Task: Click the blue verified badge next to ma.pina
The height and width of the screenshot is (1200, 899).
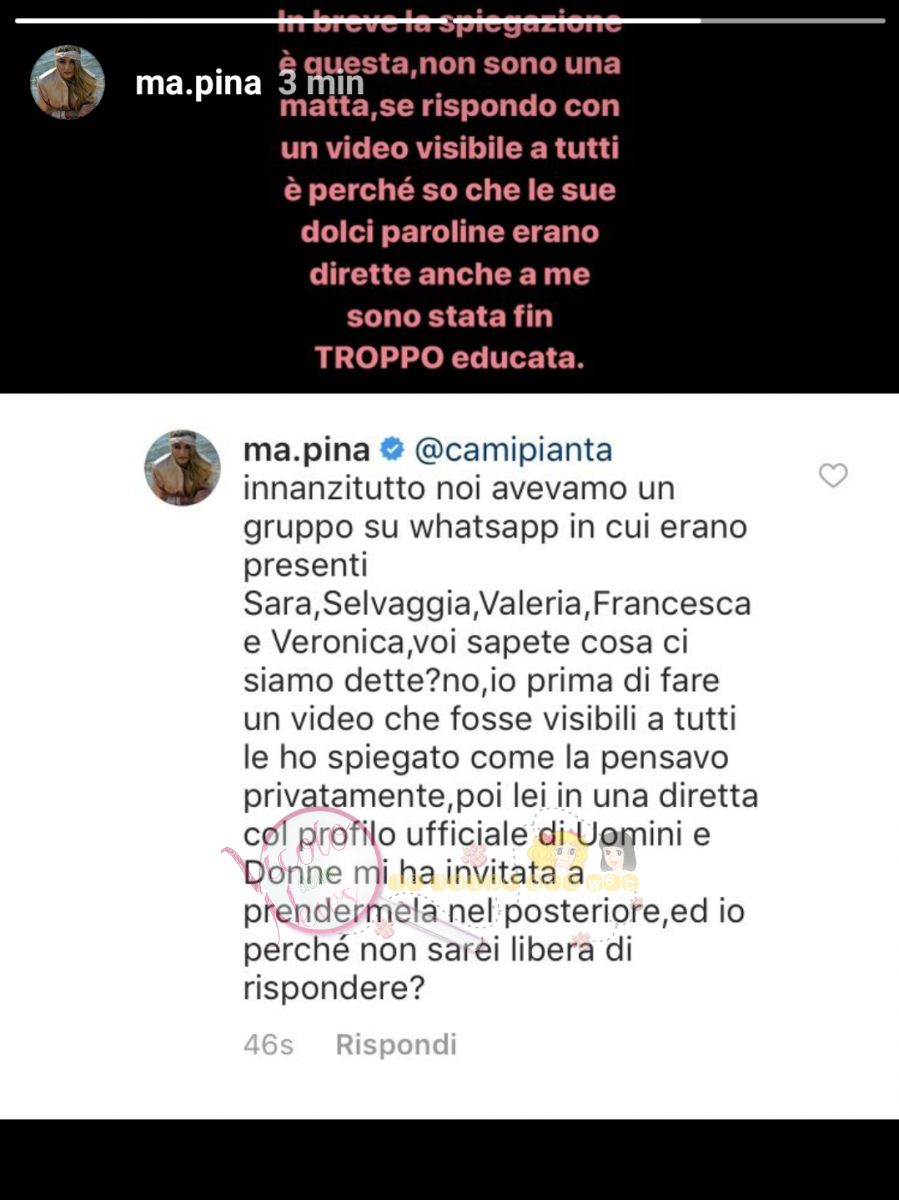Action: click(x=392, y=450)
